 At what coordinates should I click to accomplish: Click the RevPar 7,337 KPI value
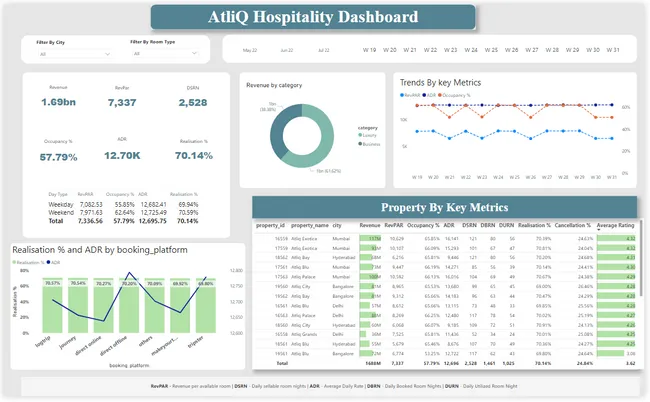(122, 102)
